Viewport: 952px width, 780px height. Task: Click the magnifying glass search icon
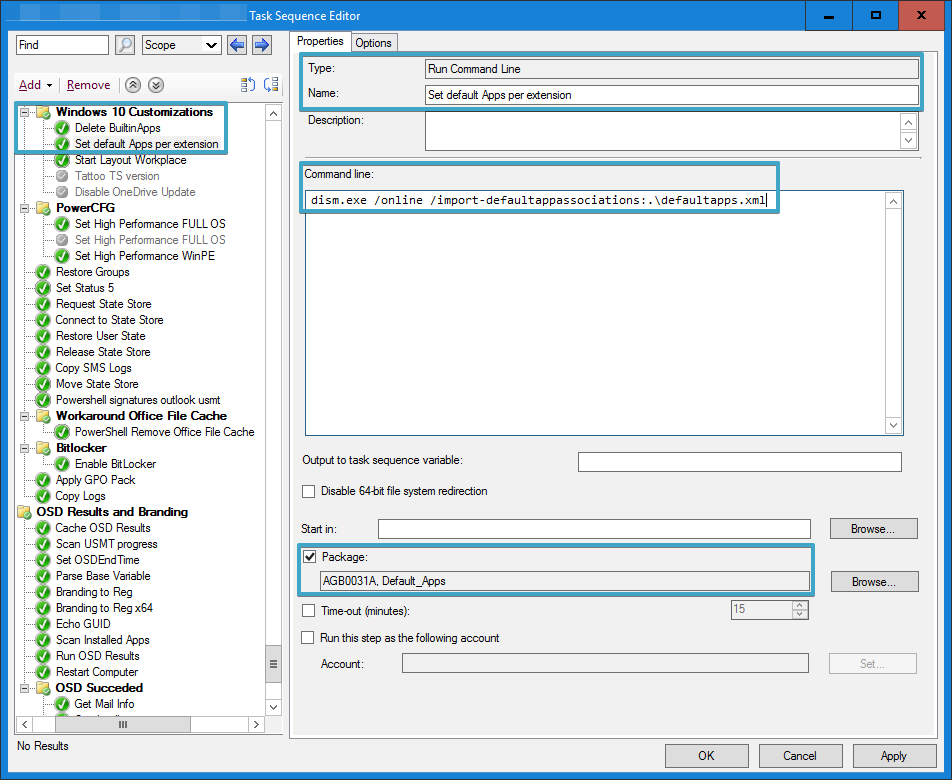pyautogui.click(x=125, y=45)
